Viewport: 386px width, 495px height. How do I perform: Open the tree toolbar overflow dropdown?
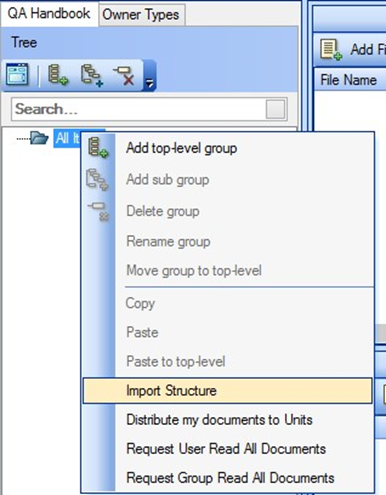point(150,75)
